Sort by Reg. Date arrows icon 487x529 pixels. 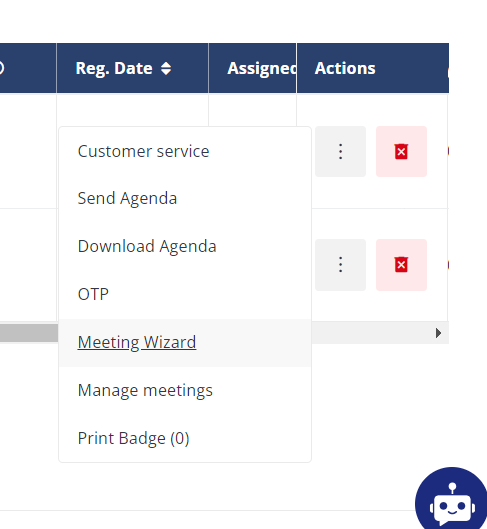click(166, 68)
